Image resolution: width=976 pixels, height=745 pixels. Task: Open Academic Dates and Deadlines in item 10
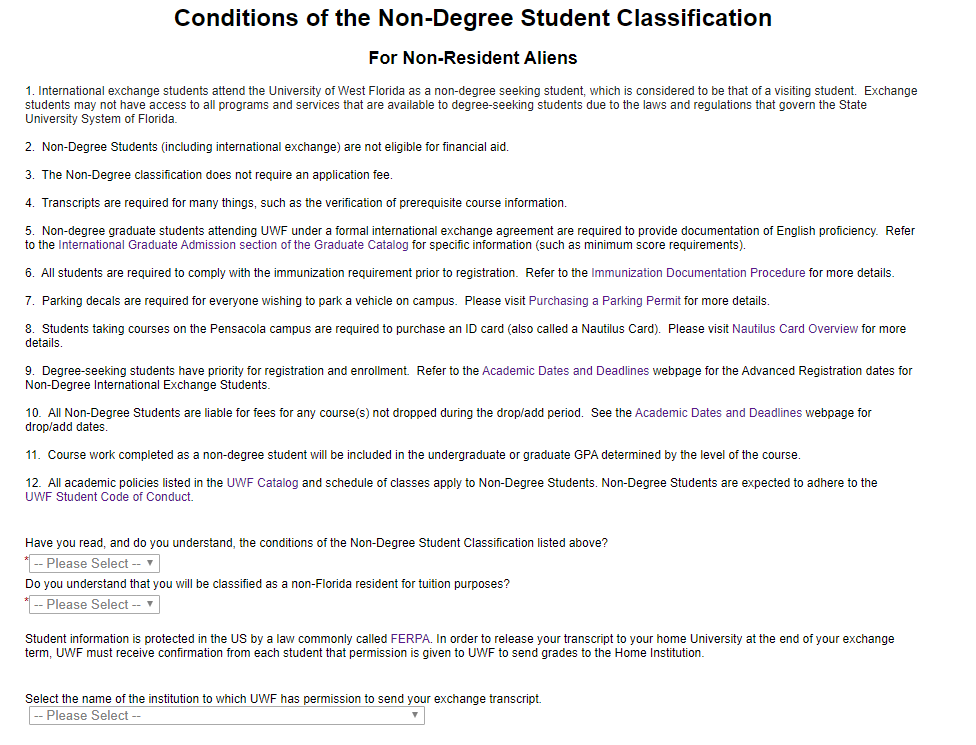click(718, 413)
